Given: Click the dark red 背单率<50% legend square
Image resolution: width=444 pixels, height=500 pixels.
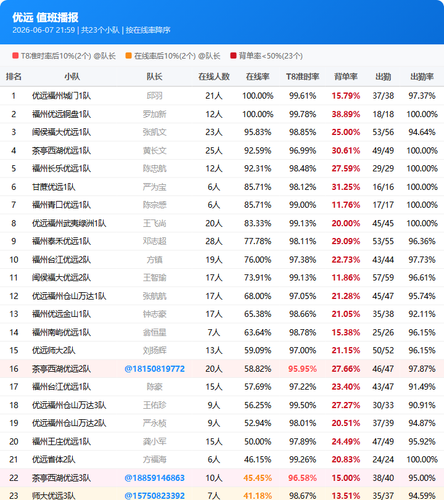Looking at the screenshot, I should [x=233, y=56].
